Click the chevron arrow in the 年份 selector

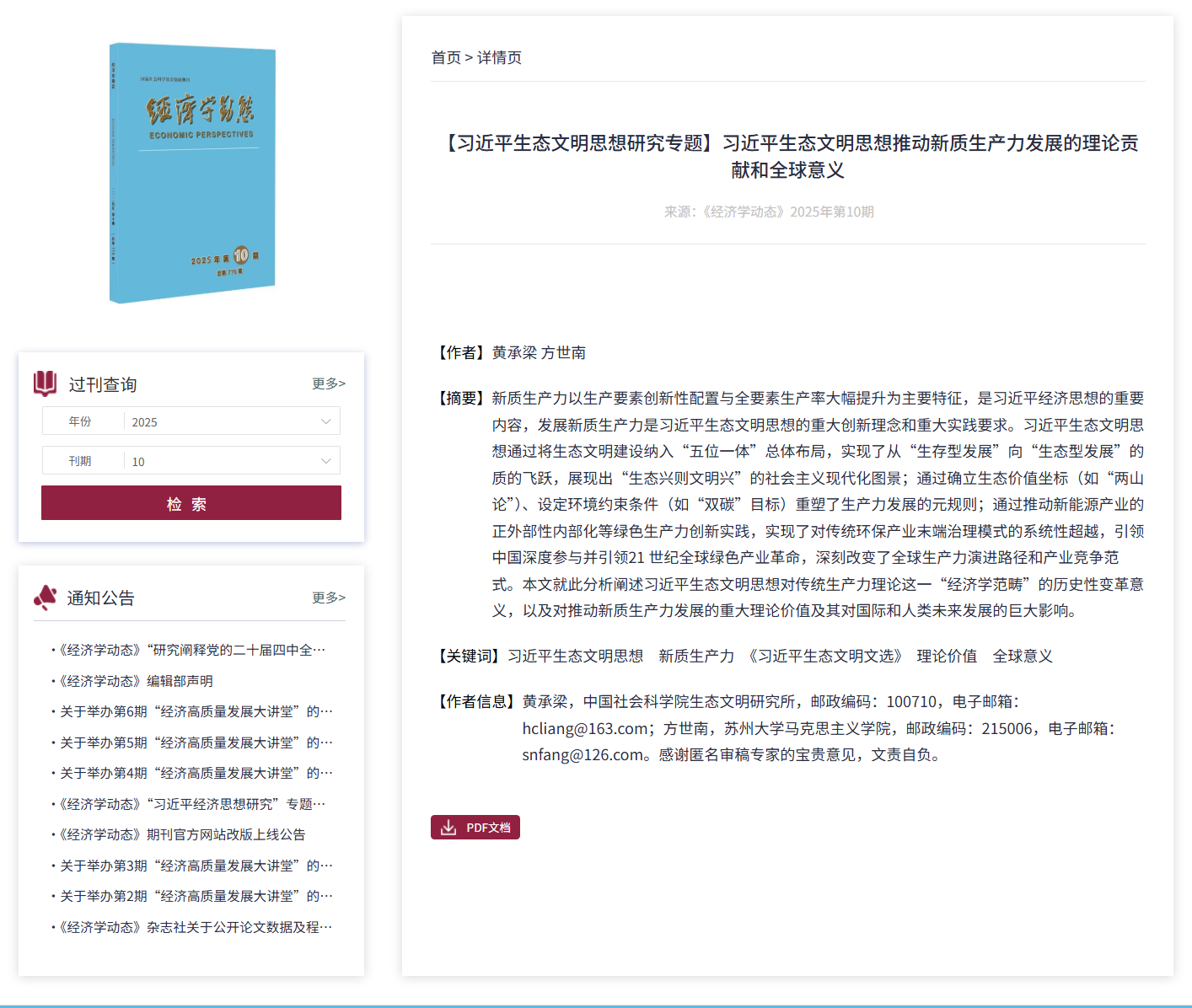click(x=325, y=421)
